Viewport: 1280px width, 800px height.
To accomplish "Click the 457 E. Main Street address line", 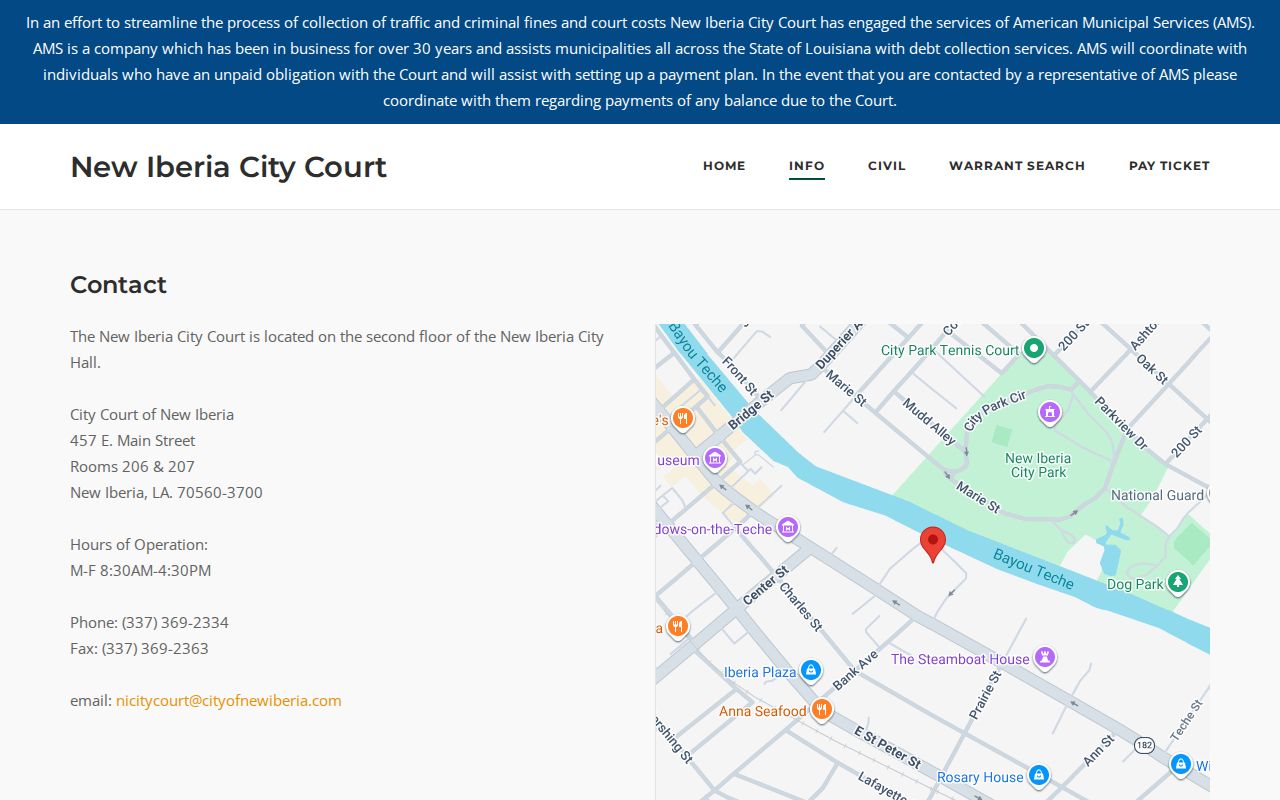I will (x=133, y=440).
